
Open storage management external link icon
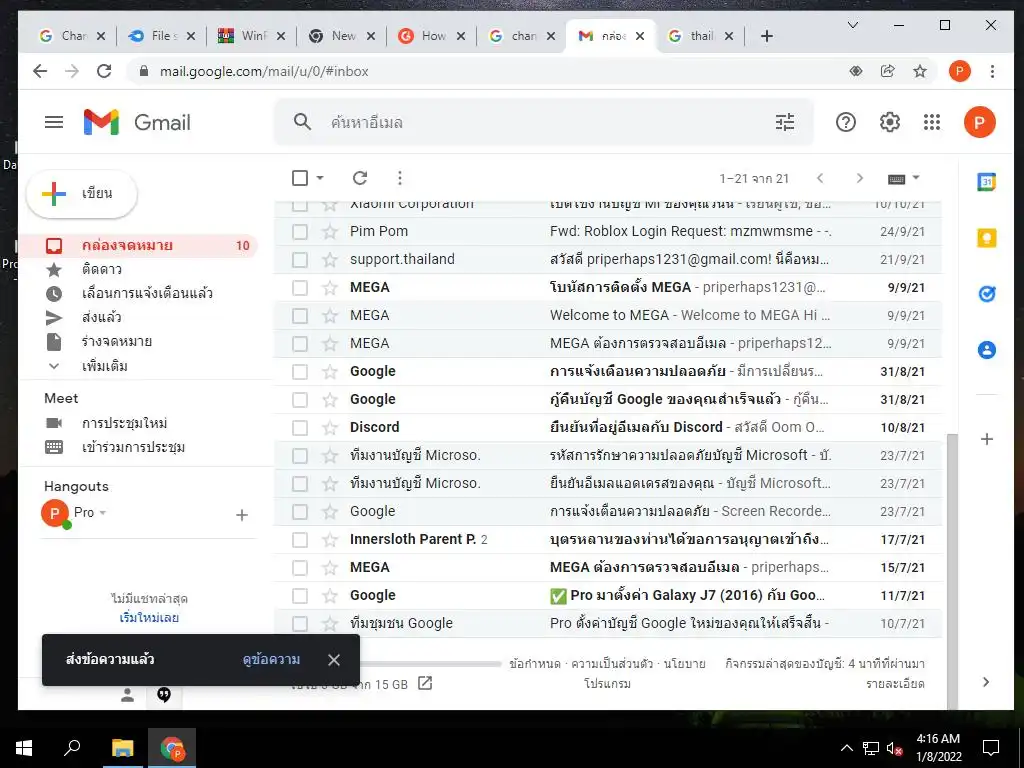(x=425, y=683)
